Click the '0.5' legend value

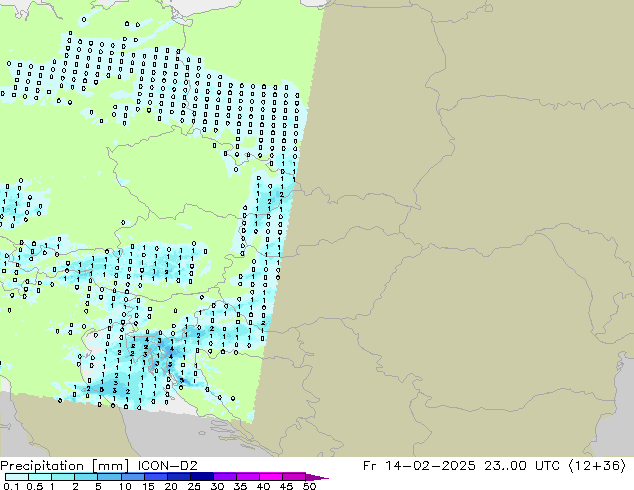(x=35, y=486)
